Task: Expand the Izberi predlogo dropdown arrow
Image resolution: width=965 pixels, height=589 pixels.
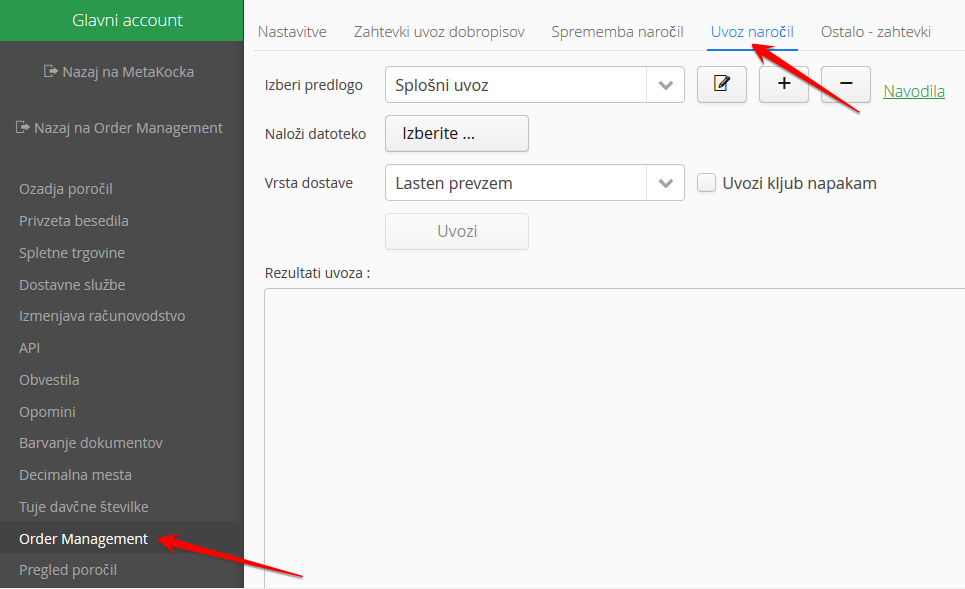Action: 665,85
